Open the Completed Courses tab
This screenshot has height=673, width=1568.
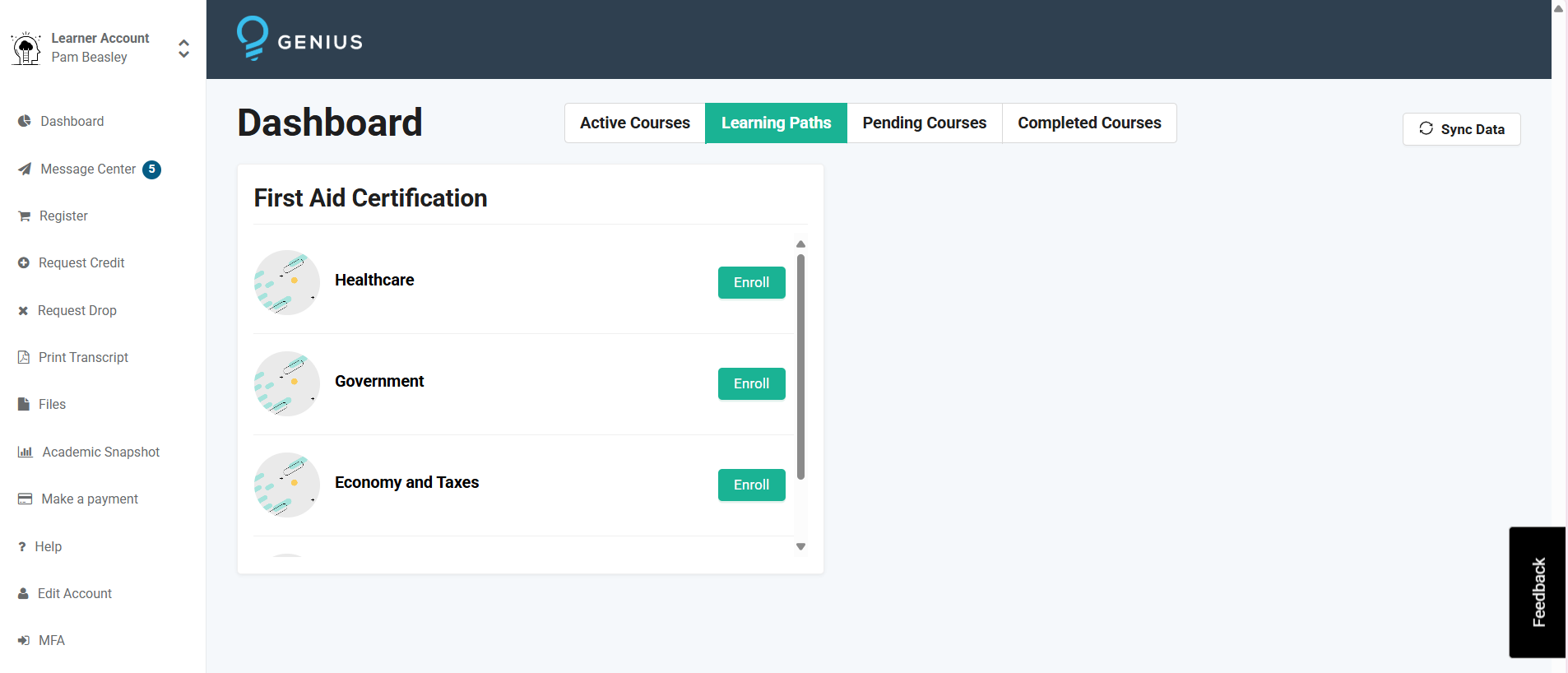tap(1088, 123)
